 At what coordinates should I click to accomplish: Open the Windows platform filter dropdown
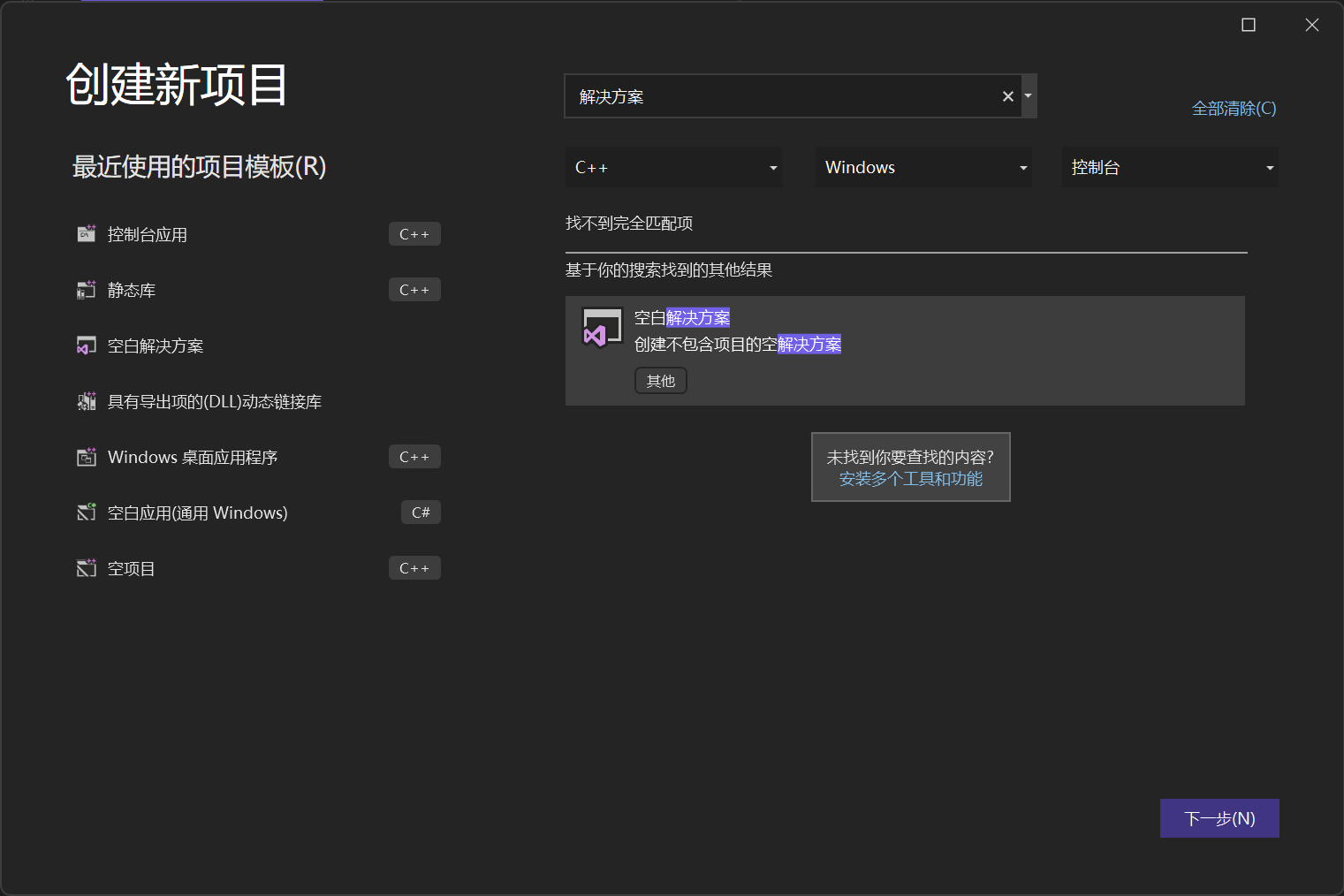click(923, 167)
